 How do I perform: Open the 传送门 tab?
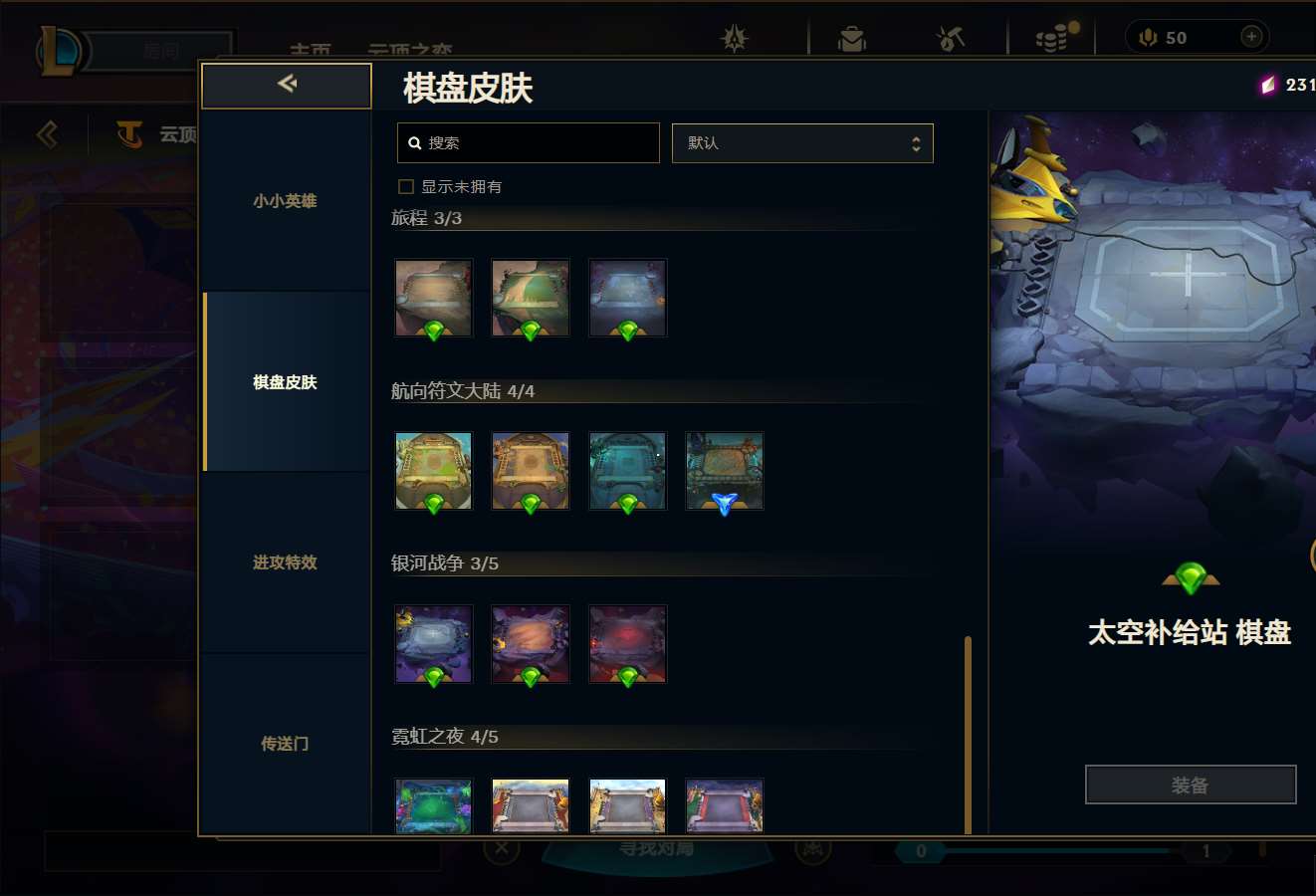tap(285, 744)
